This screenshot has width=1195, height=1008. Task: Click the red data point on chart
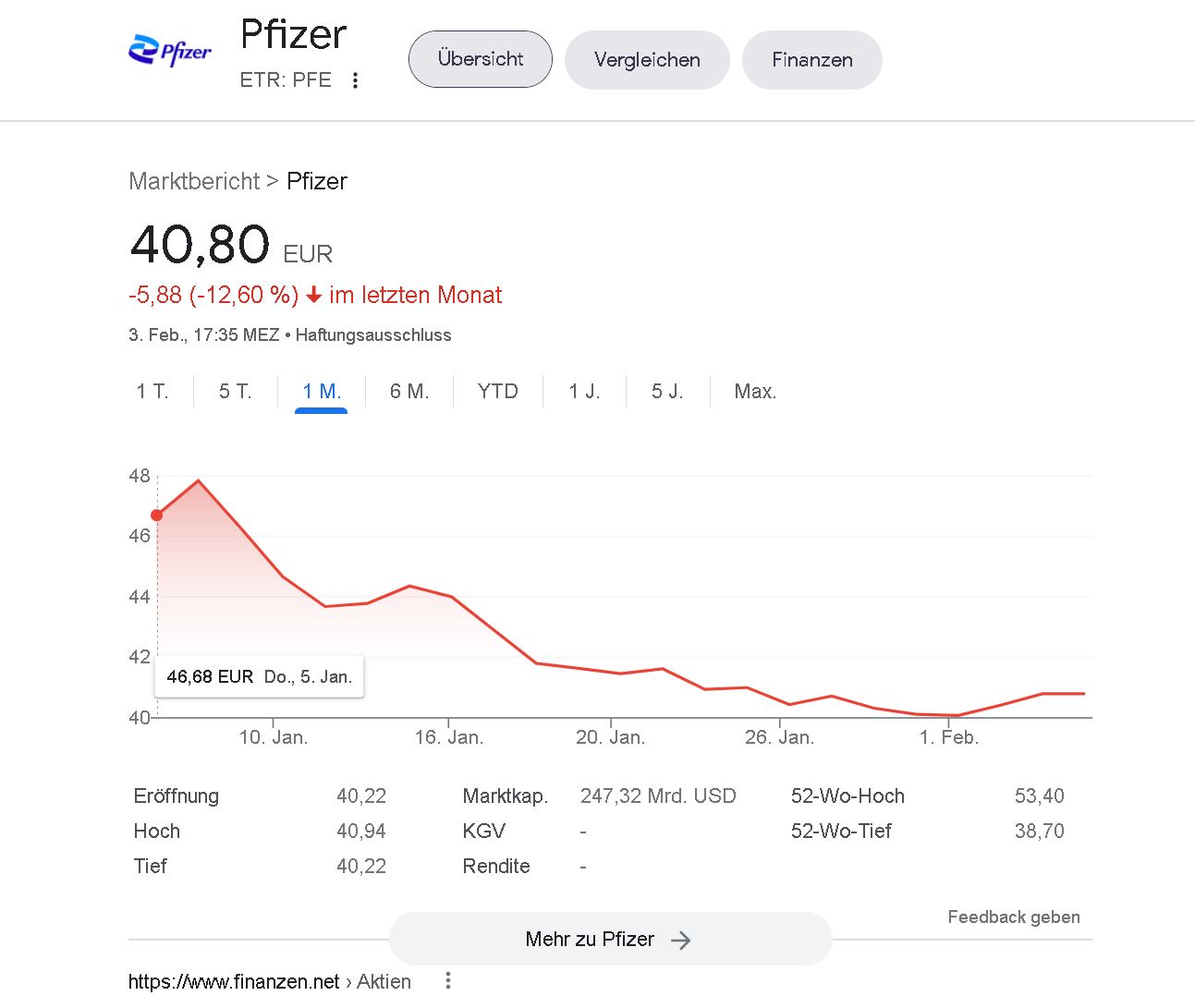point(157,516)
